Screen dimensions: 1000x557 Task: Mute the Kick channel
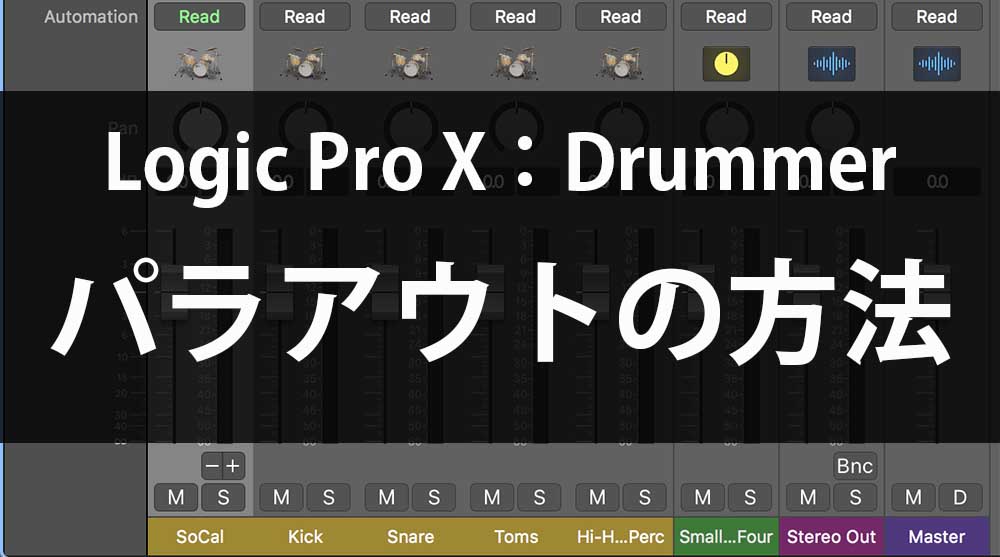coord(282,497)
